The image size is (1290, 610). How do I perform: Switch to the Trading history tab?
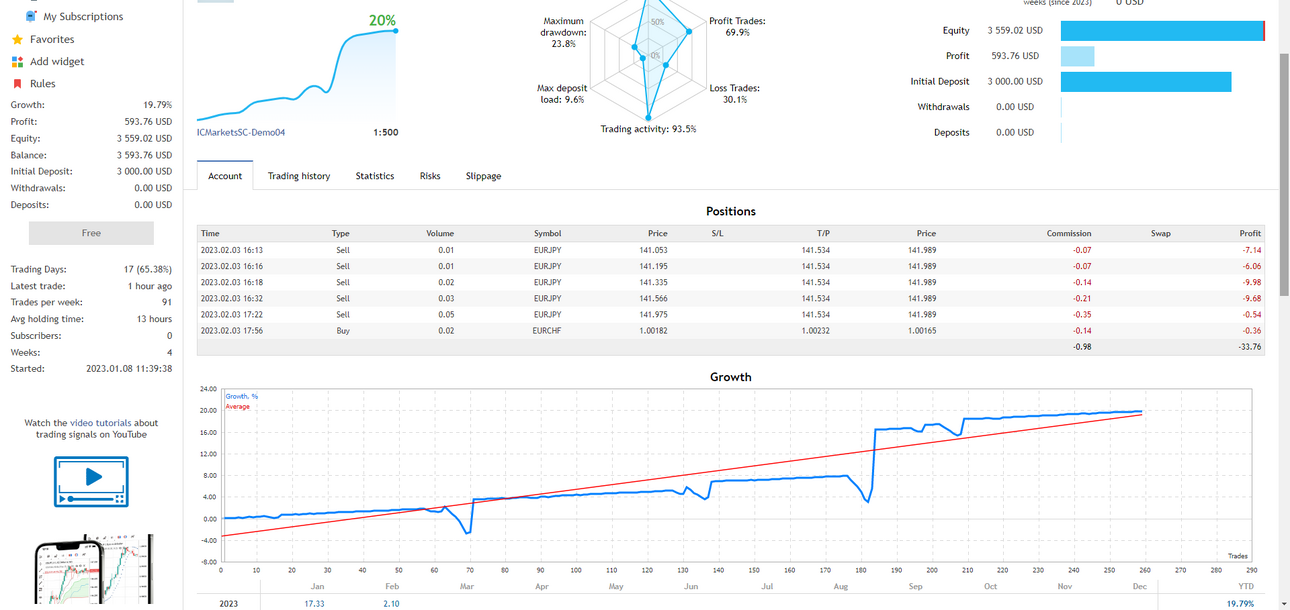(x=299, y=176)
